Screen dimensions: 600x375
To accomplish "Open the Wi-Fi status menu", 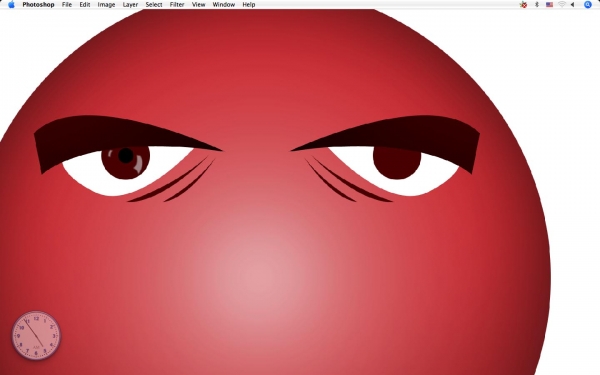I will pos(562,5).
